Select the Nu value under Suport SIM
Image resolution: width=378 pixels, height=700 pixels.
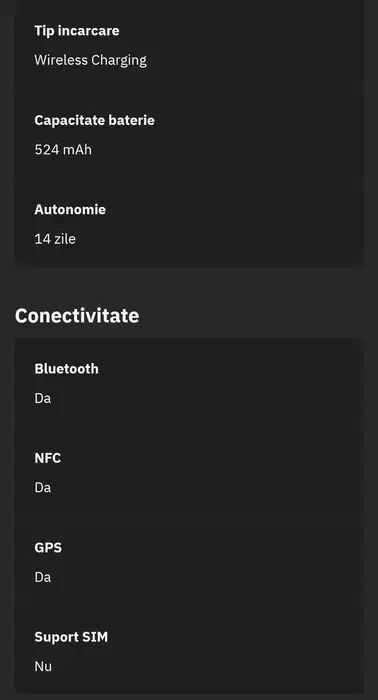(43, 667)
